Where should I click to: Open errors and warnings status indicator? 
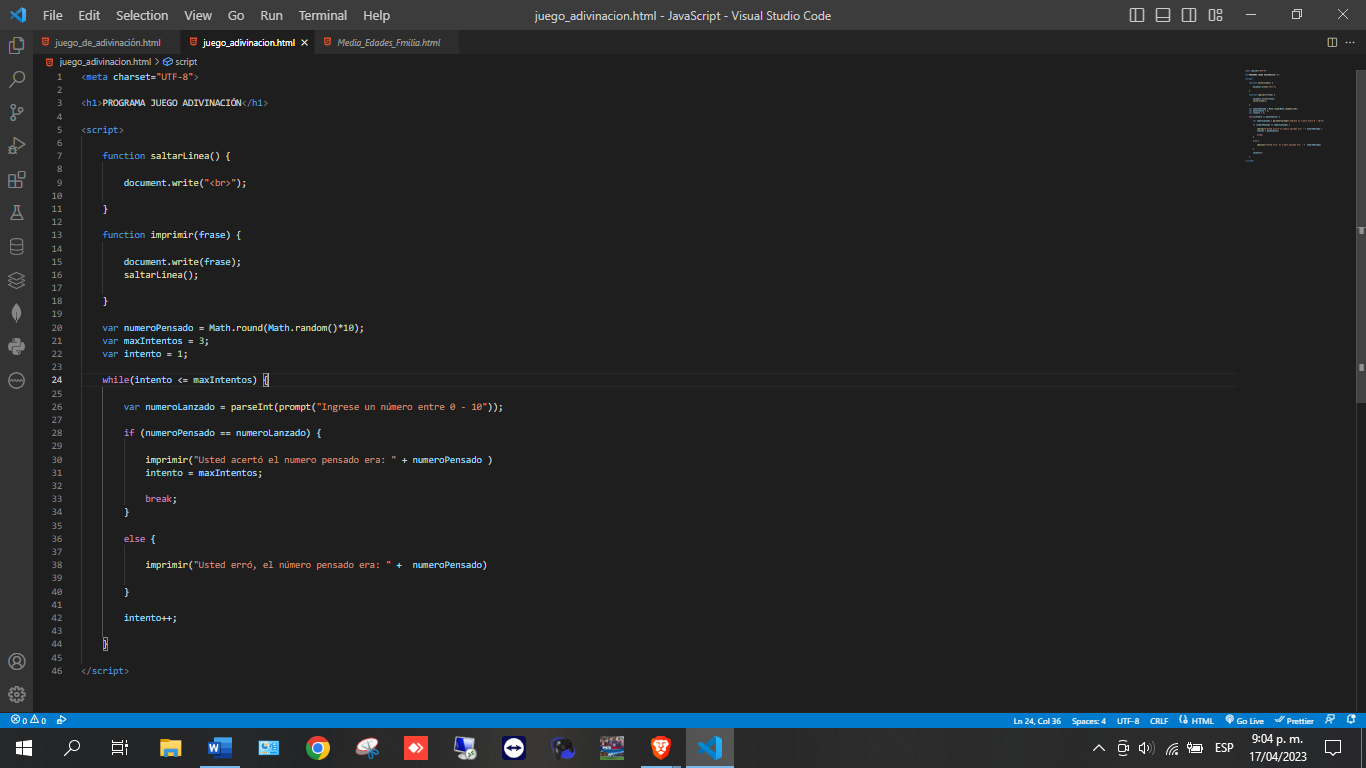pyautogui.click(x=28, y=720)
